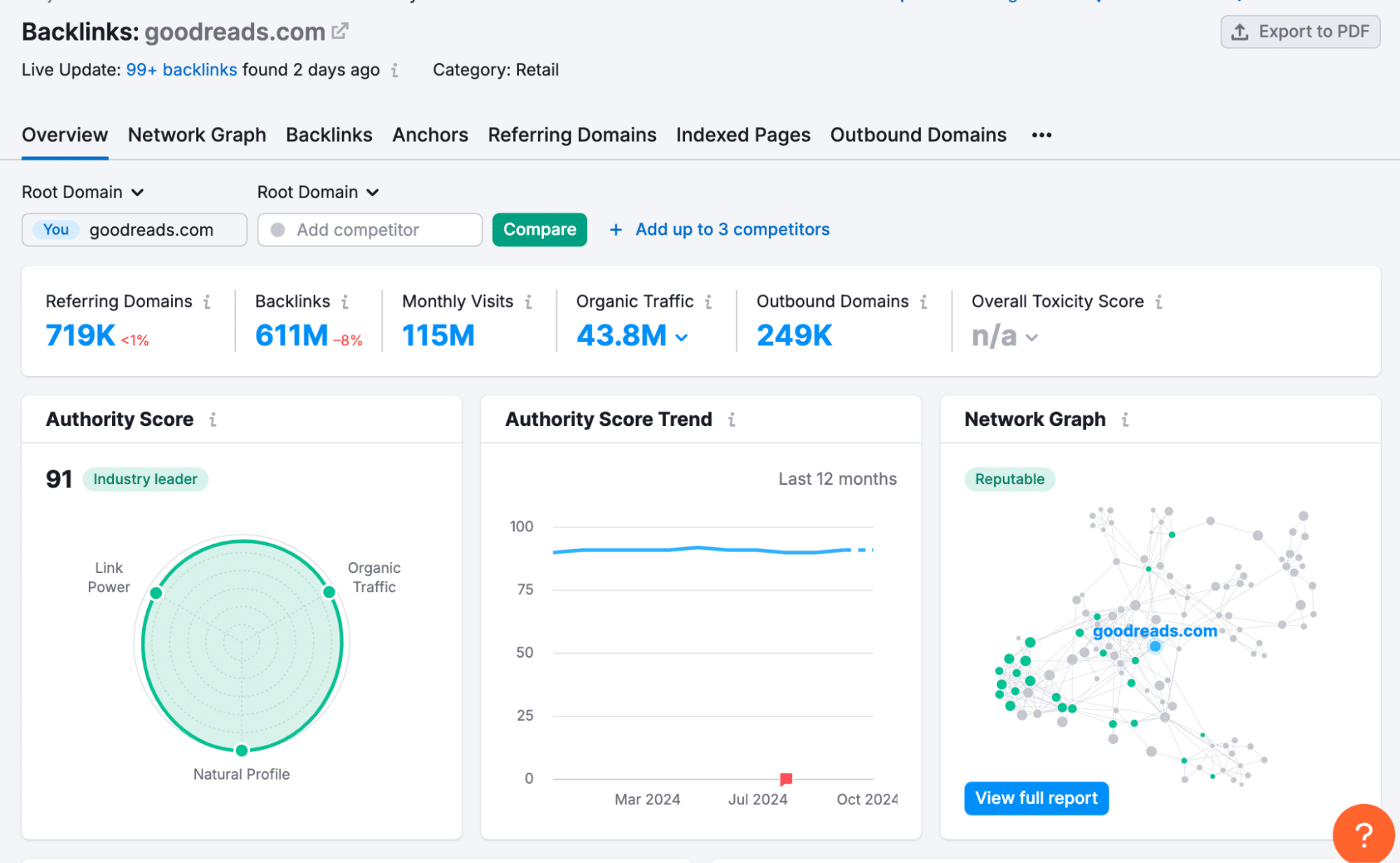Expand the first Root Domain dropdown
The image size is (1400, 863).
pos(83,192)
